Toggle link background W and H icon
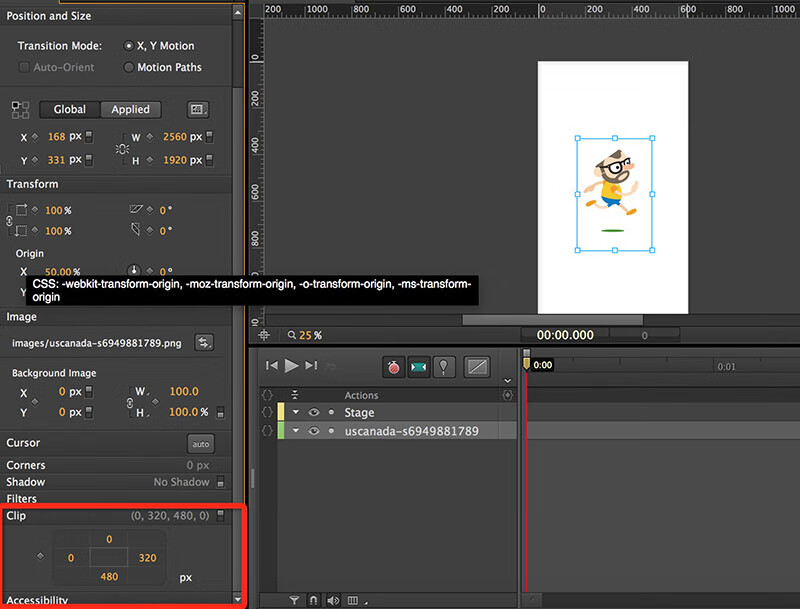The height and width of the screenshot is (609, 800). pyautogui.click(x=130, y=403)
